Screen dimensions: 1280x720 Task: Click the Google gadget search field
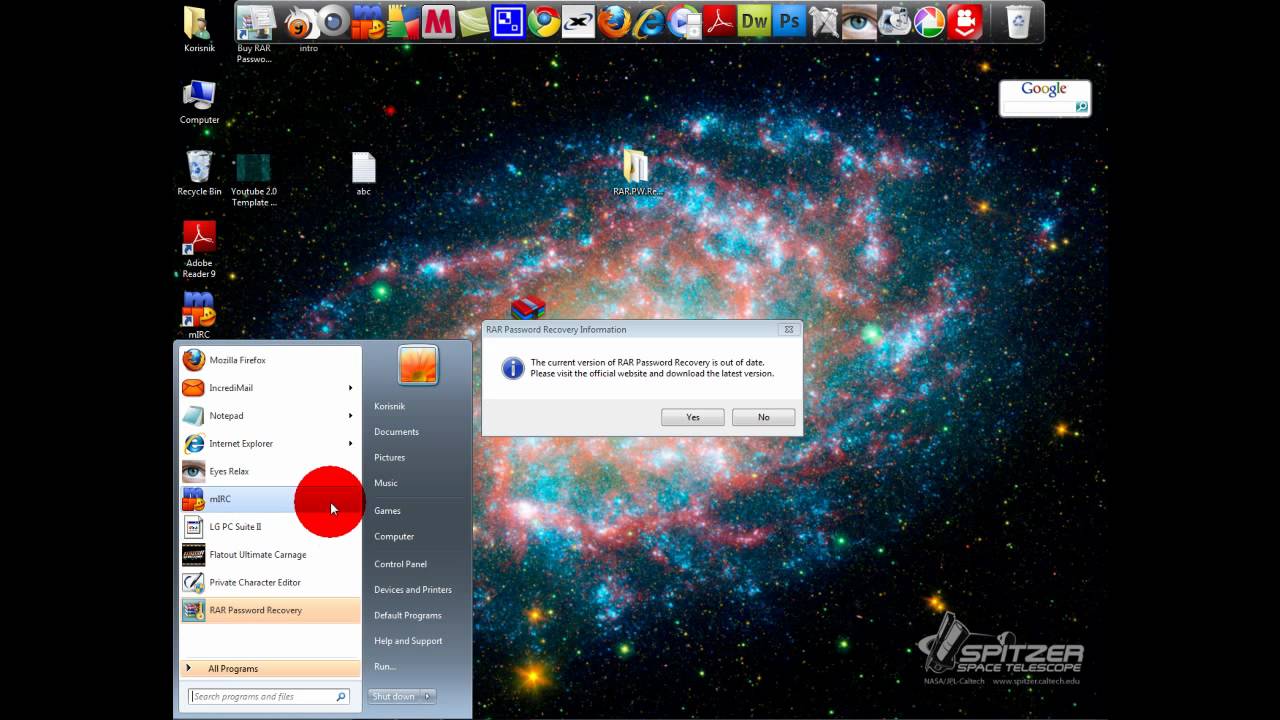[x=1038, y=106]
